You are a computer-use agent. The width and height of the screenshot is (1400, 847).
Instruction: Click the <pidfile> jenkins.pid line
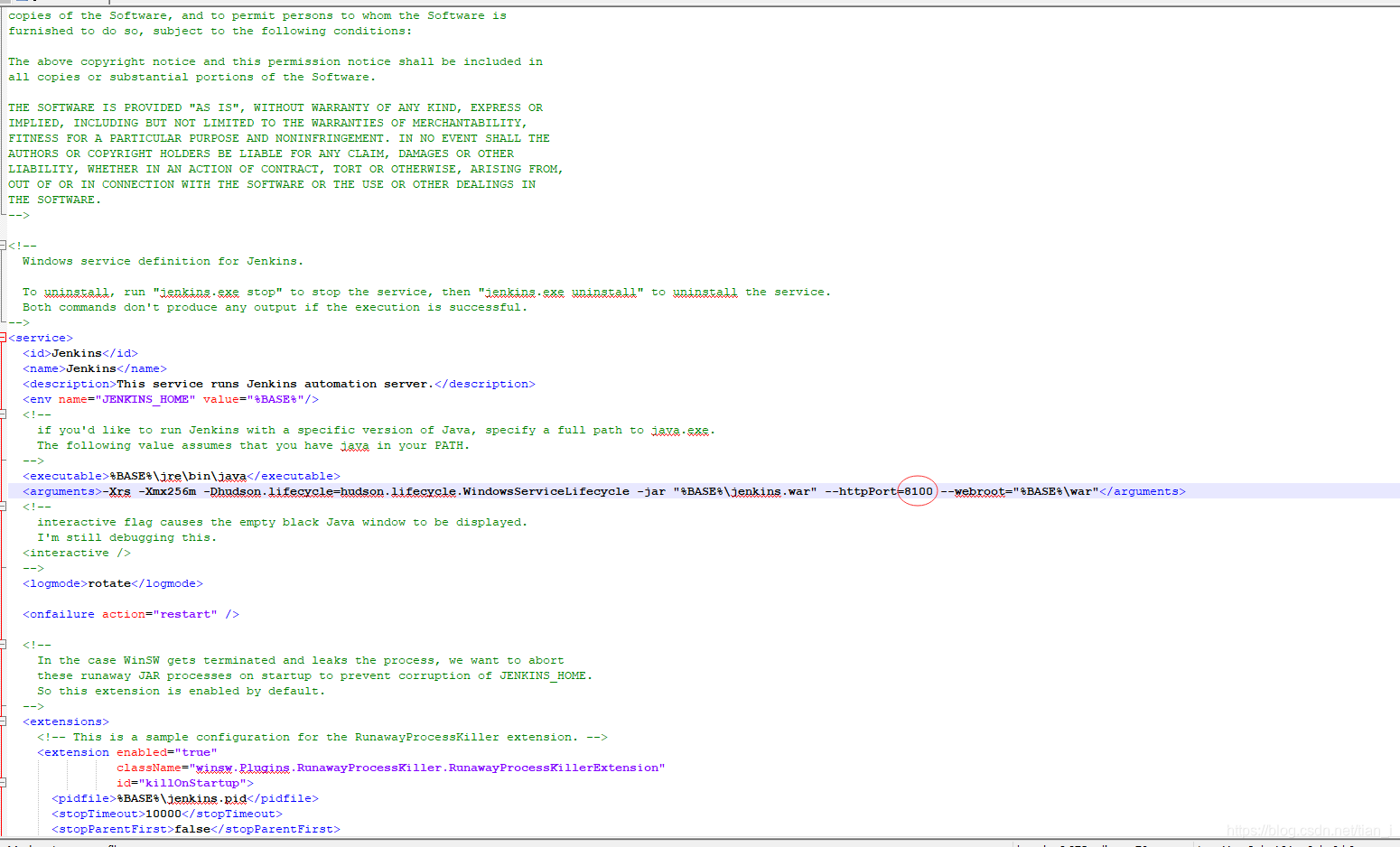click(x=185, y=798)
